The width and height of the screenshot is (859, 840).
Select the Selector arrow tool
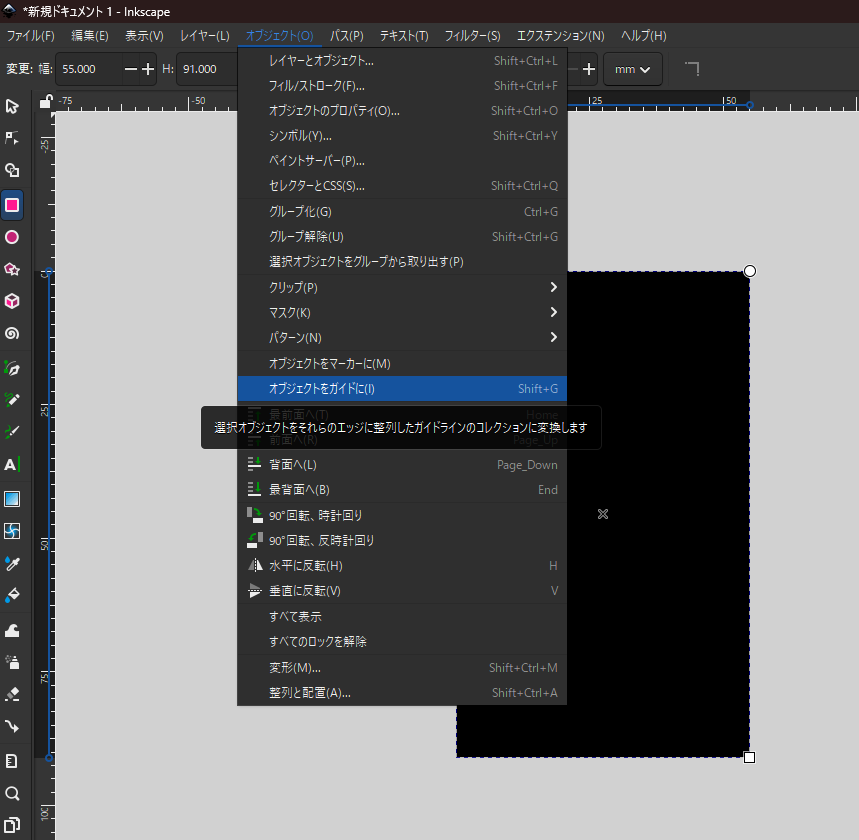click(12, 106)
